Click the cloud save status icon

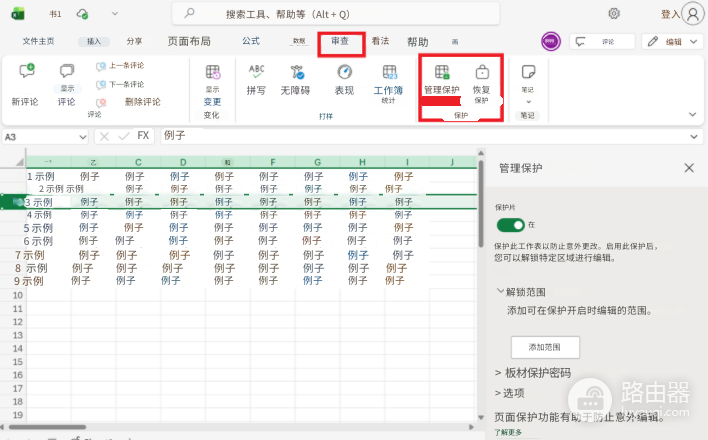pyautogui.click(x=83, y=14)
